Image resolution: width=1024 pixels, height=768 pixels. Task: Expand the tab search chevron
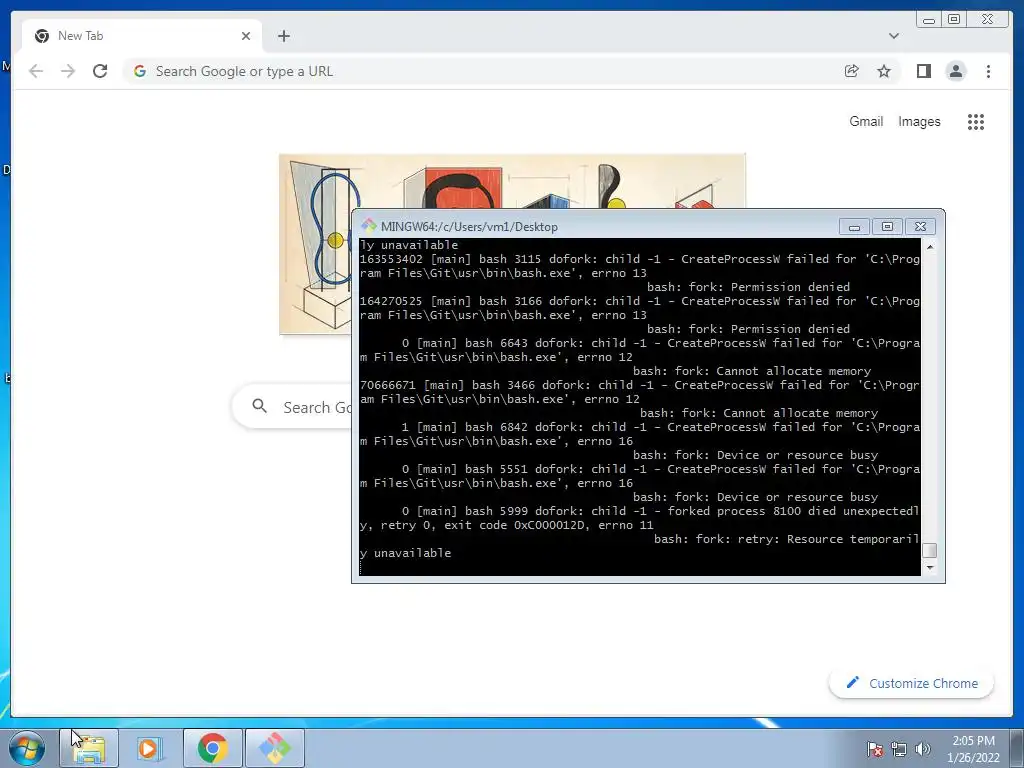[x=893, y=36]
